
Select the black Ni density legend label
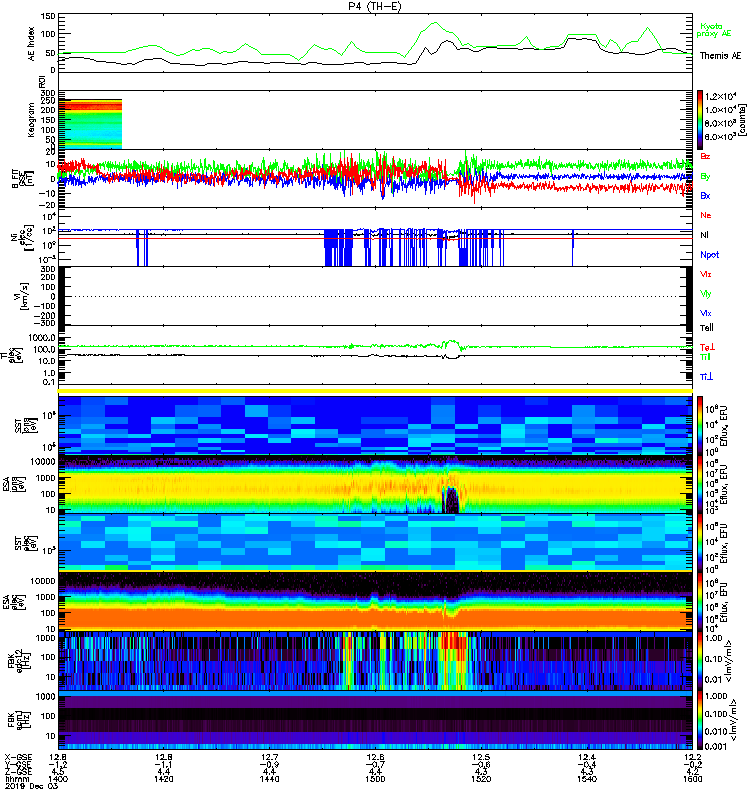click(x=705, y=235)
